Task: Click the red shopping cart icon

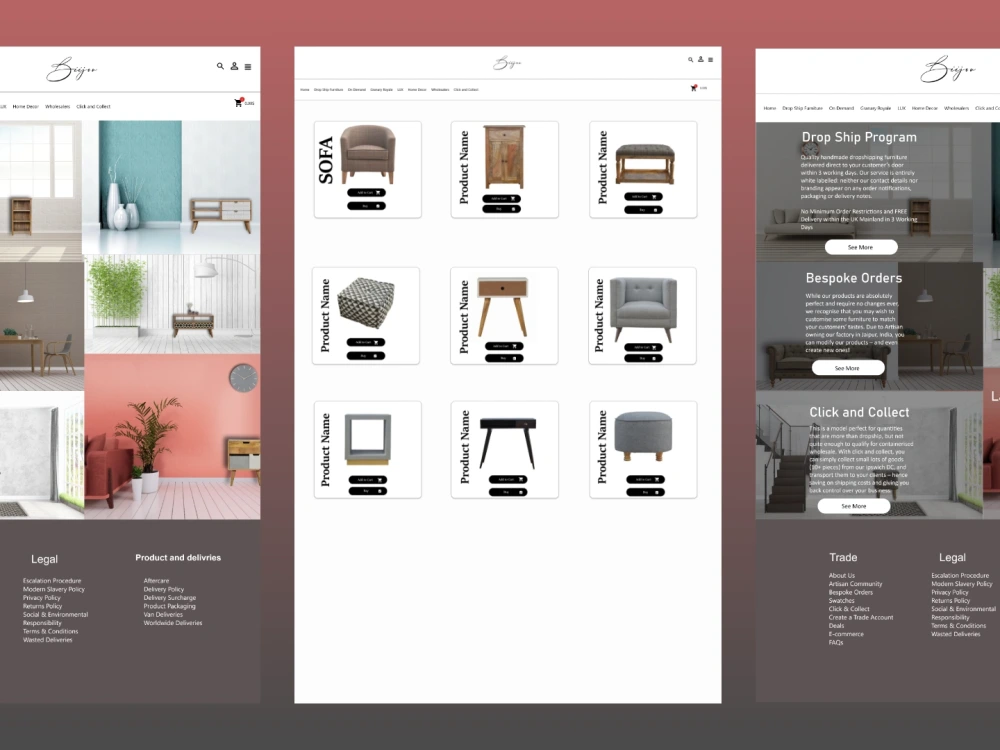Action: point(237,102)
